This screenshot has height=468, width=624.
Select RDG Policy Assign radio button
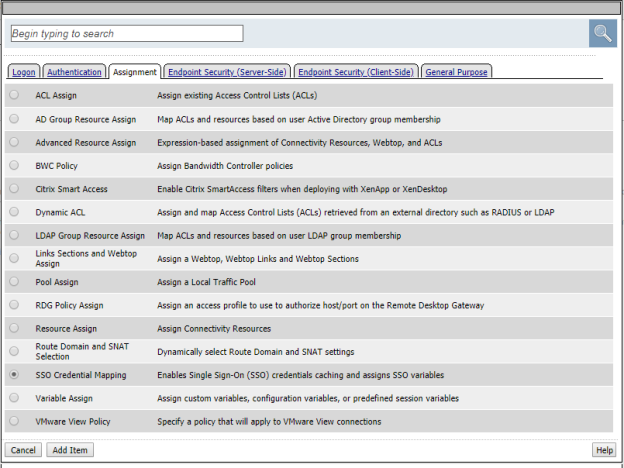coord(14,305)
